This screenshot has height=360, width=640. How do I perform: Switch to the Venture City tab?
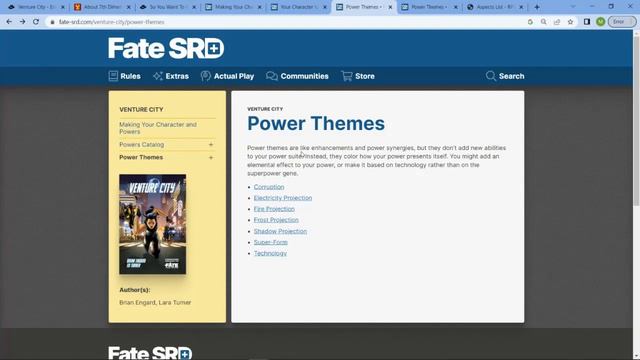(x=35, y=7)
